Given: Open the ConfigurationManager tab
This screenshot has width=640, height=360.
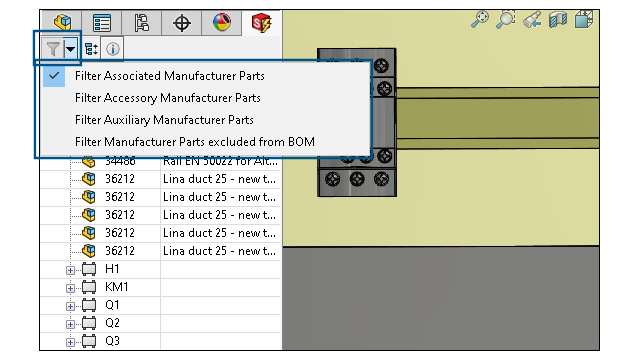Looking at the screenshot, I should (x=142, y=23).
